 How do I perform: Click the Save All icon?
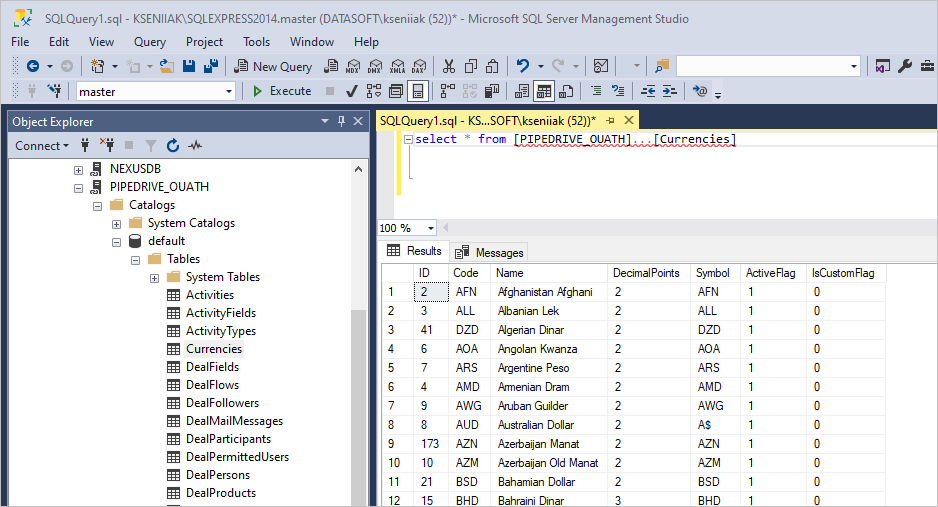point(211,66)
